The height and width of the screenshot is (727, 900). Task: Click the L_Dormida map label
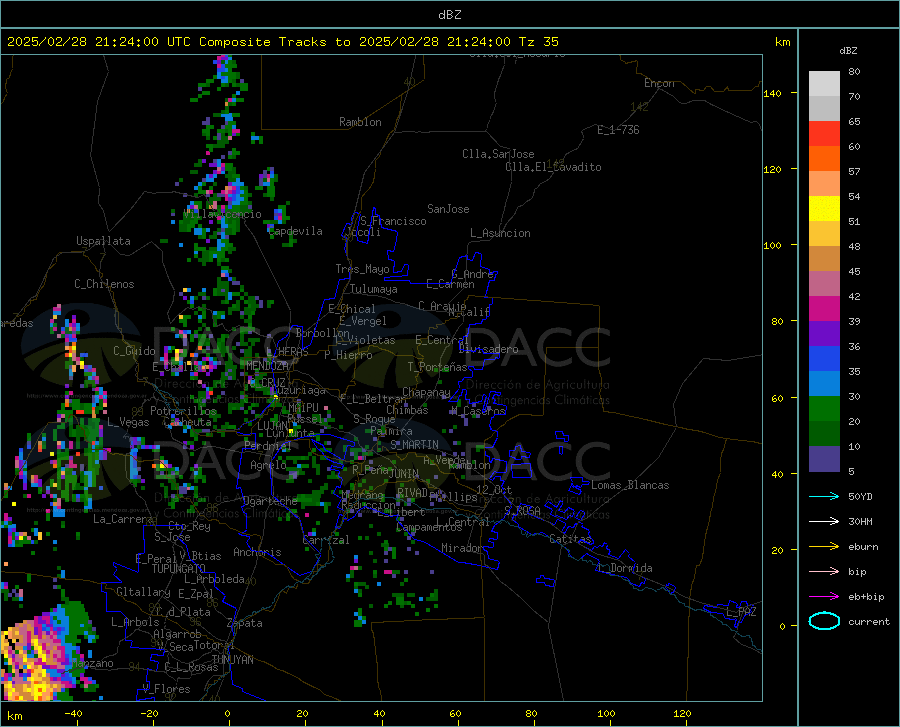click(624, 568)
